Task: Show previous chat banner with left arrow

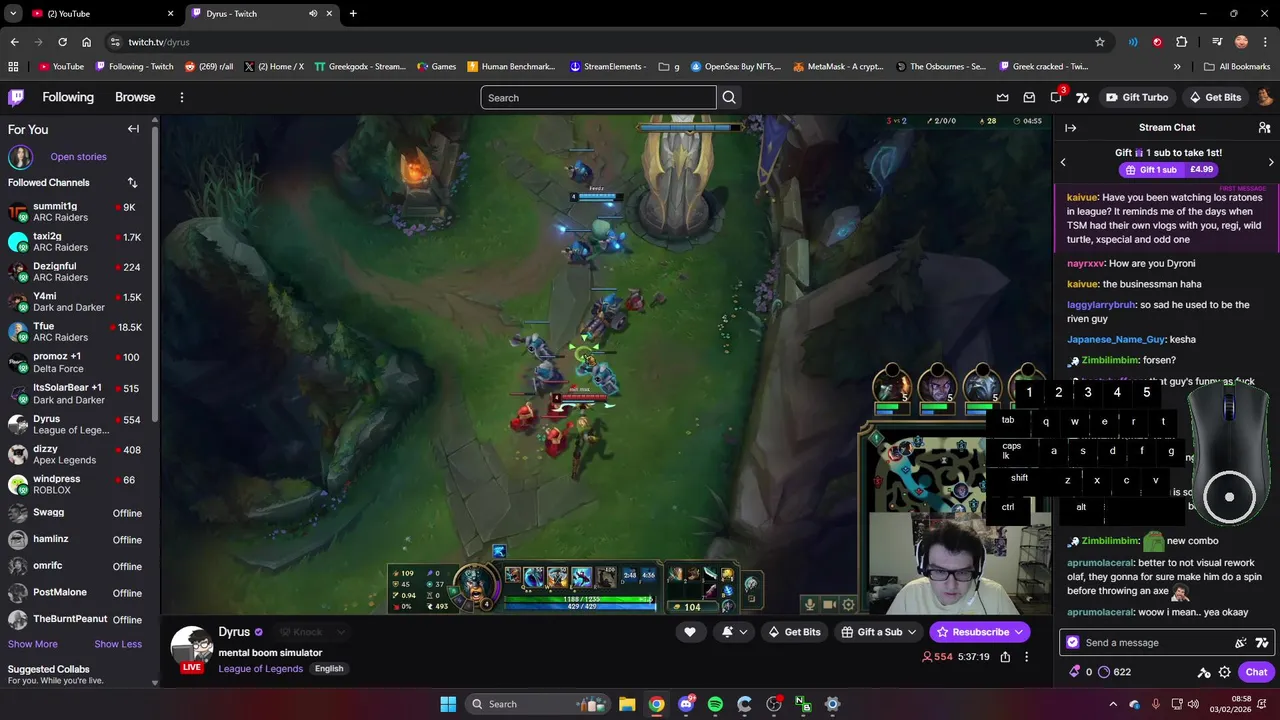Action: 1063,162
